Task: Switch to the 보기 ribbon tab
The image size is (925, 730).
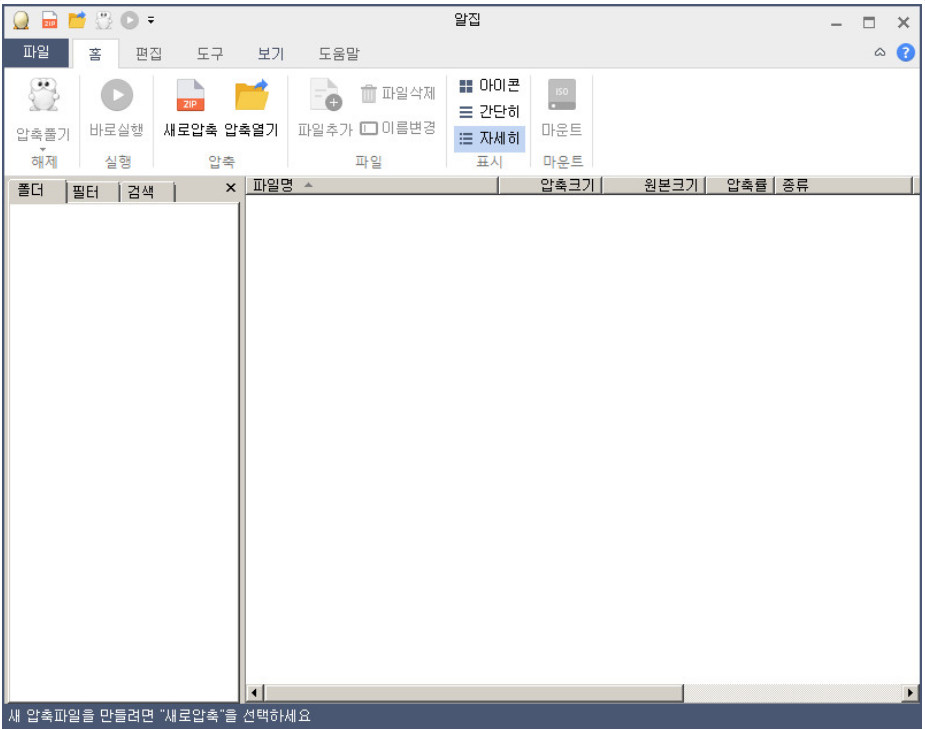Action: (271, 54)
